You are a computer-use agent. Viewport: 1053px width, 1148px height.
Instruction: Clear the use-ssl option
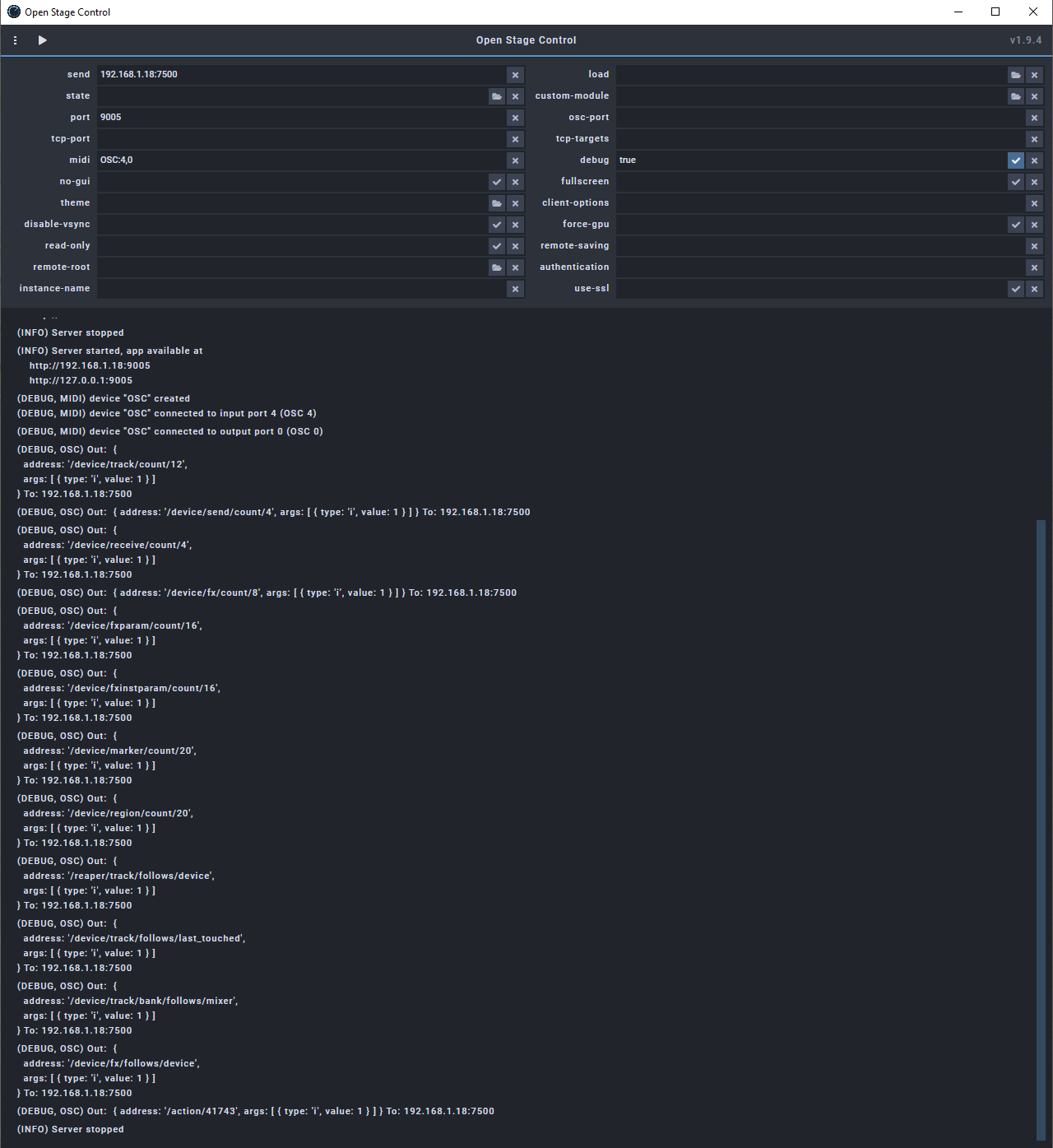[x=1035, y=289]
